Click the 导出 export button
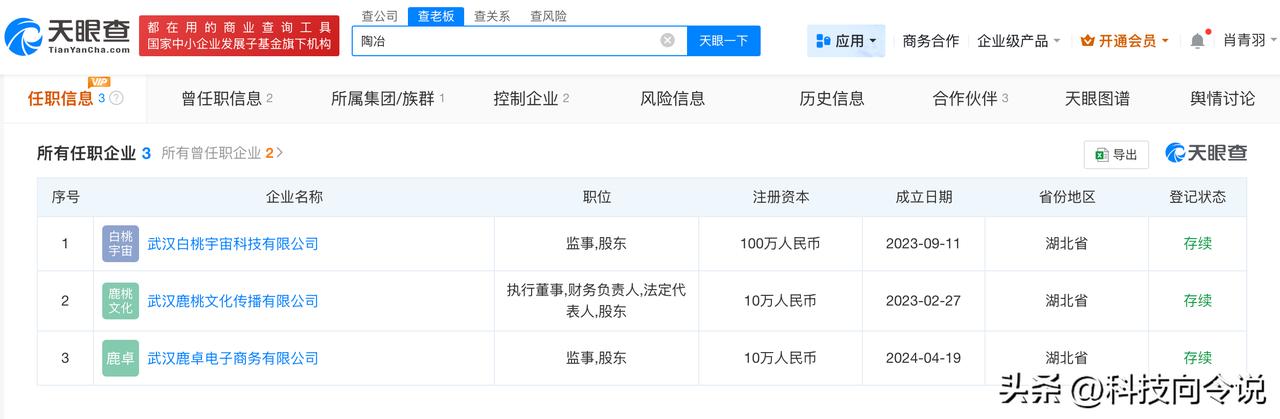This screenshot has height=419, width=1280. point(1116,155)
